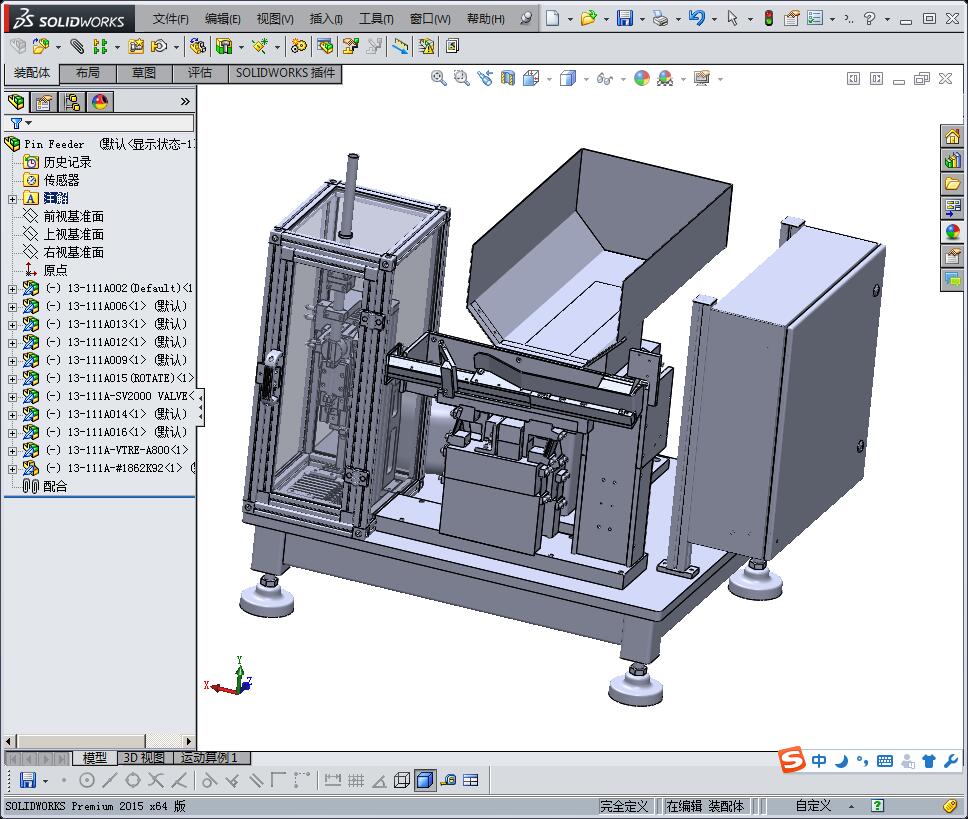
Task: Switch to the 评估 tab
Action: click(x=200, y=73)
